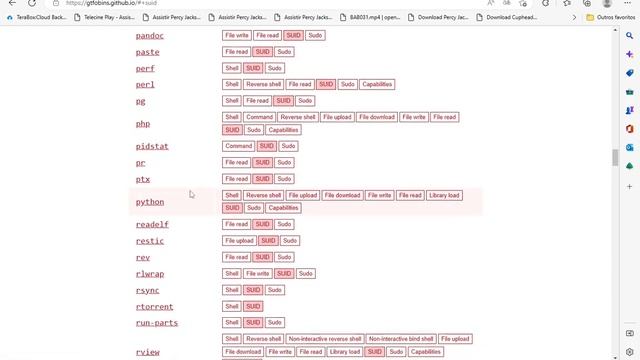
Task: Open Edge sidebar search icon
Action: (629, 36)
